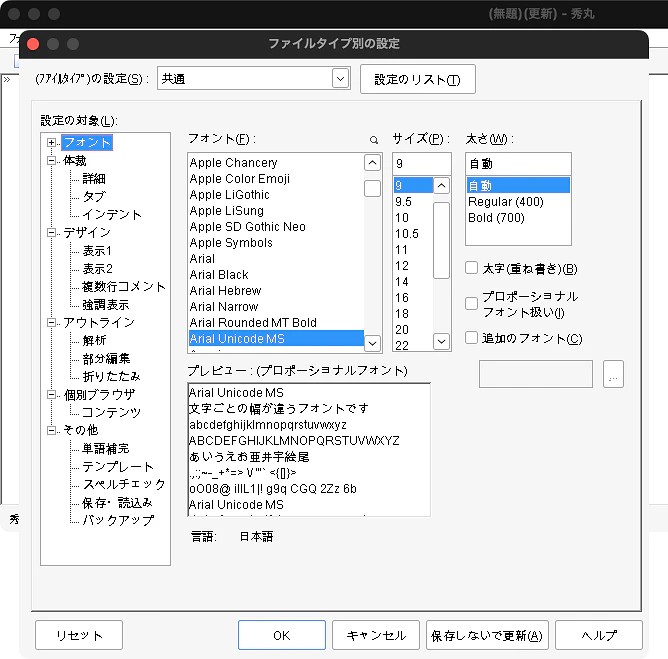Choose Apple Color Emoji font
Screen dimensions: 668x659
pos(276,178)
